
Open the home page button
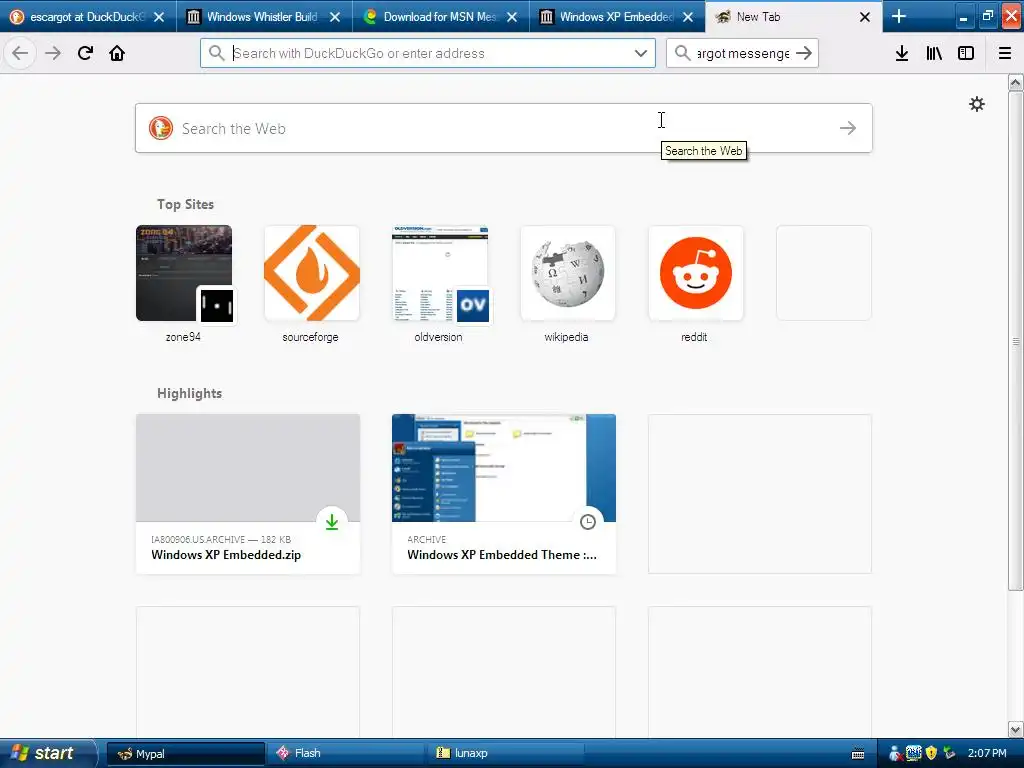pyautogui.click(x=117, y=53)
